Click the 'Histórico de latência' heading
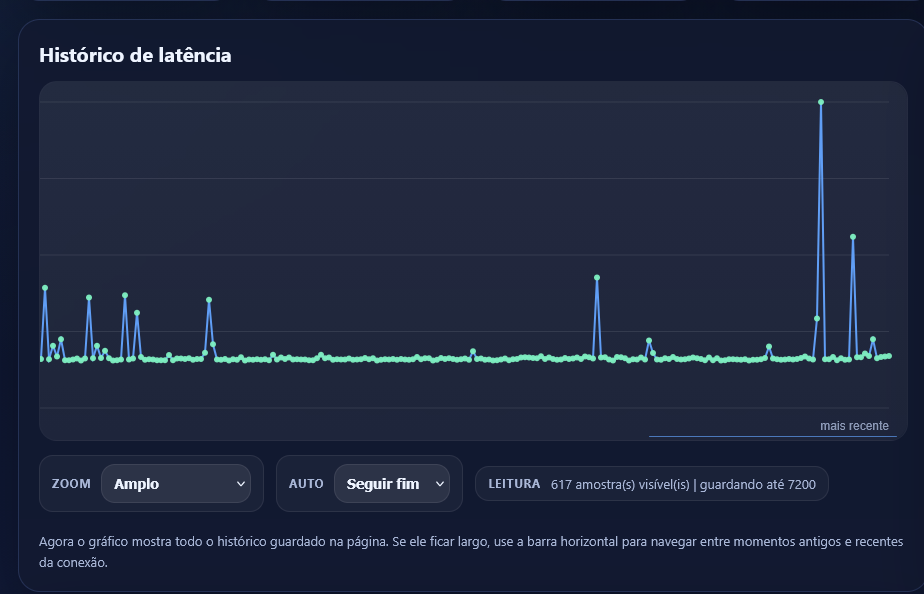Image resolution: width=924 pixels, height=594 pixels. click(135, 56)
